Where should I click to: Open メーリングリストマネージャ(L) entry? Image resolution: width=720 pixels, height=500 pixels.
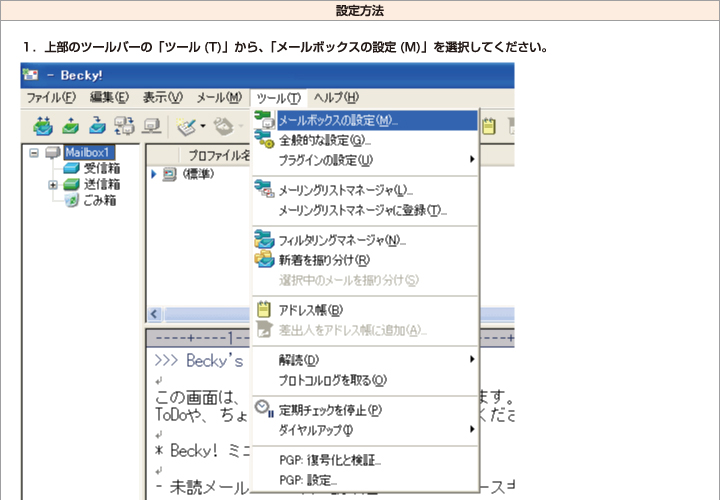click(x=365, y=190)
